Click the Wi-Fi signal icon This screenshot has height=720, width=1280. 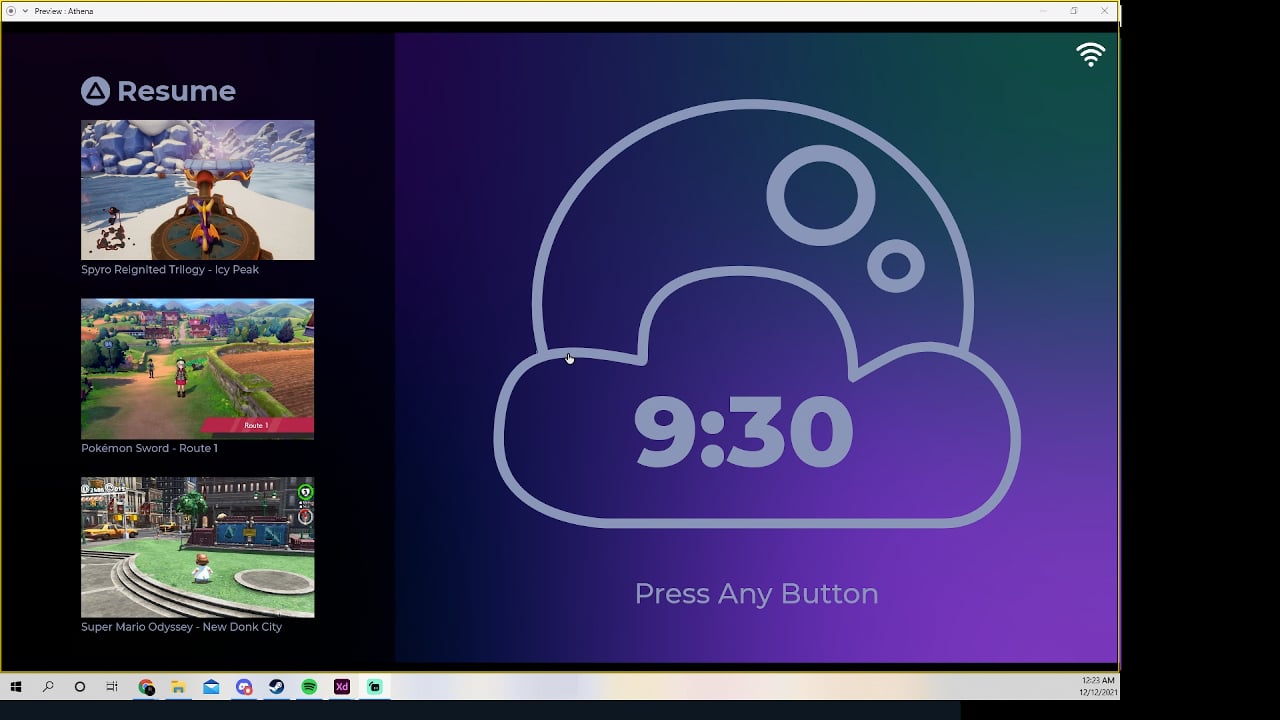click(x=1090, y=55)
